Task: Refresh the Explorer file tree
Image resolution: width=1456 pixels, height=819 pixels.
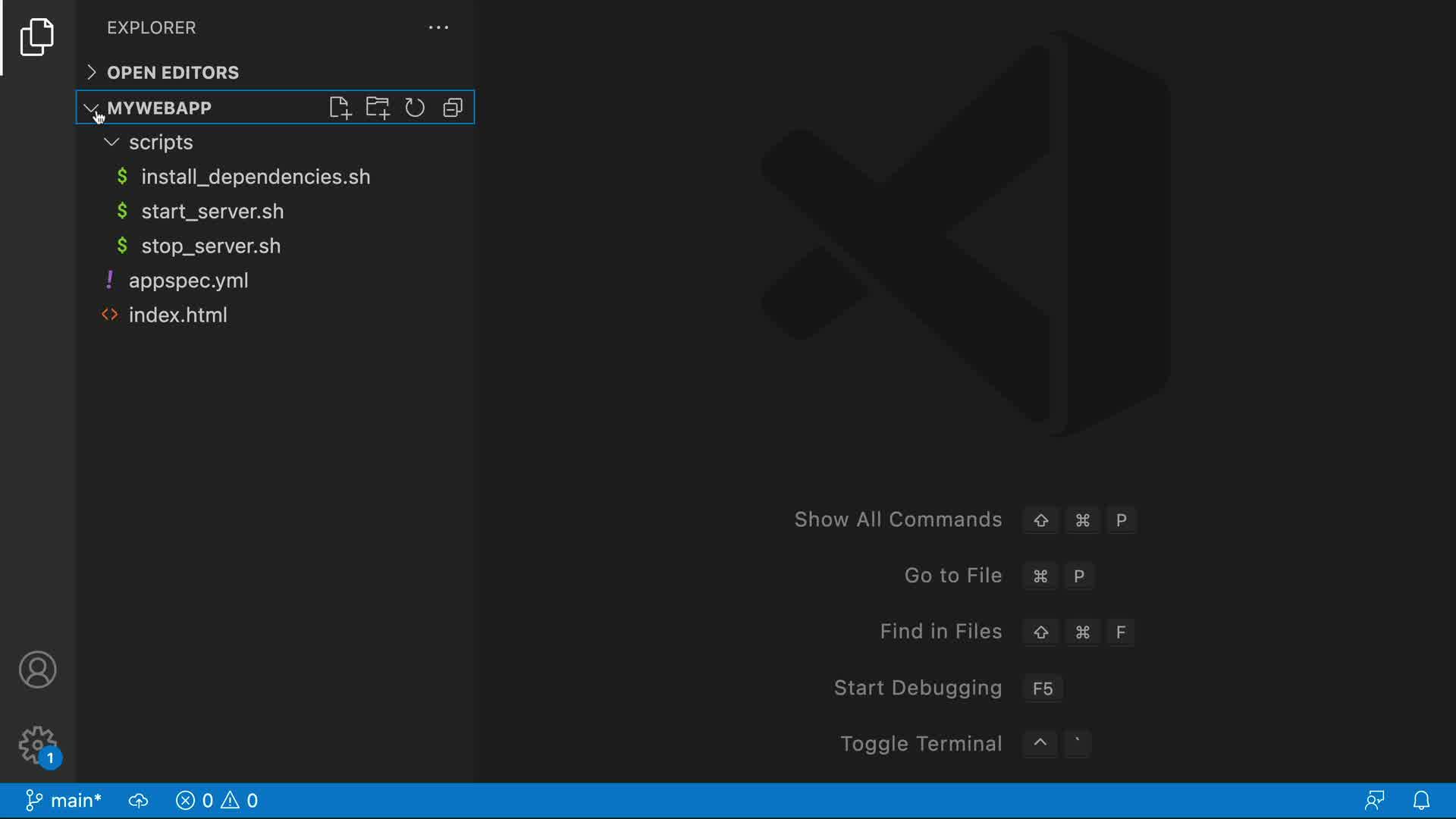Action: tap(415, 108)
